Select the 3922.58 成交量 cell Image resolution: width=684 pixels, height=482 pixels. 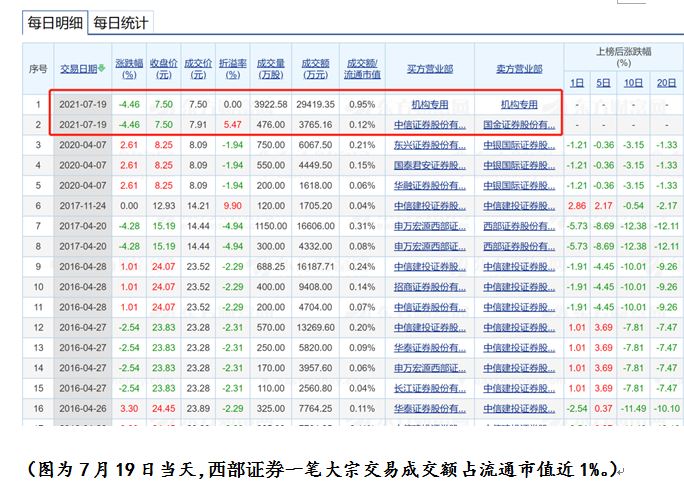pyautogui.click(x=270, y=105)
